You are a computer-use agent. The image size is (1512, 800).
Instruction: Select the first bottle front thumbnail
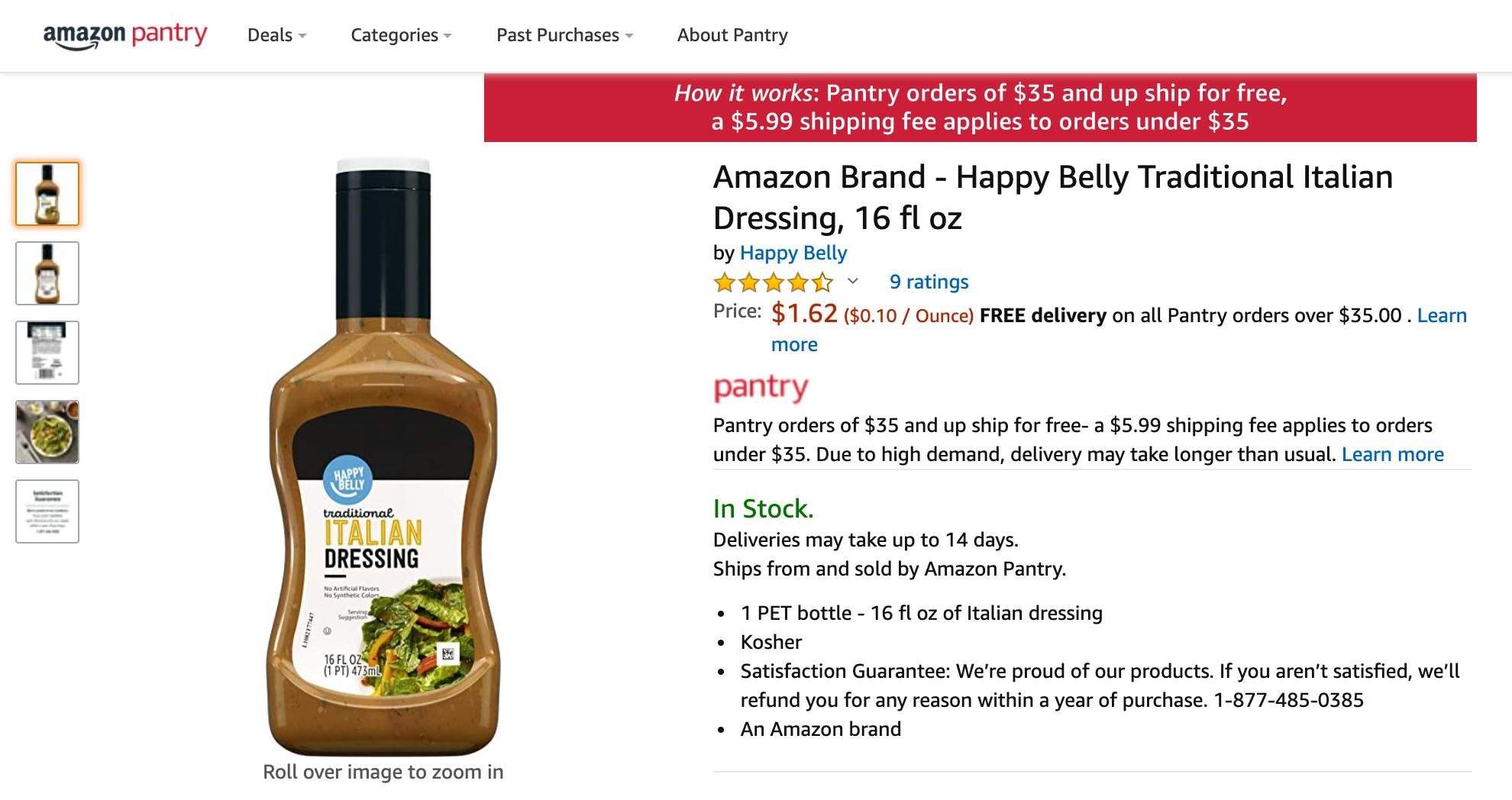pyautogui.click(x=47, y=194)
